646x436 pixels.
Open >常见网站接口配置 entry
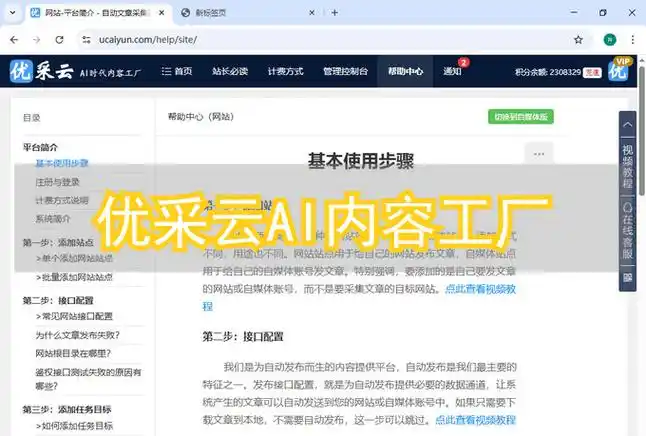[x=74, y=316]
